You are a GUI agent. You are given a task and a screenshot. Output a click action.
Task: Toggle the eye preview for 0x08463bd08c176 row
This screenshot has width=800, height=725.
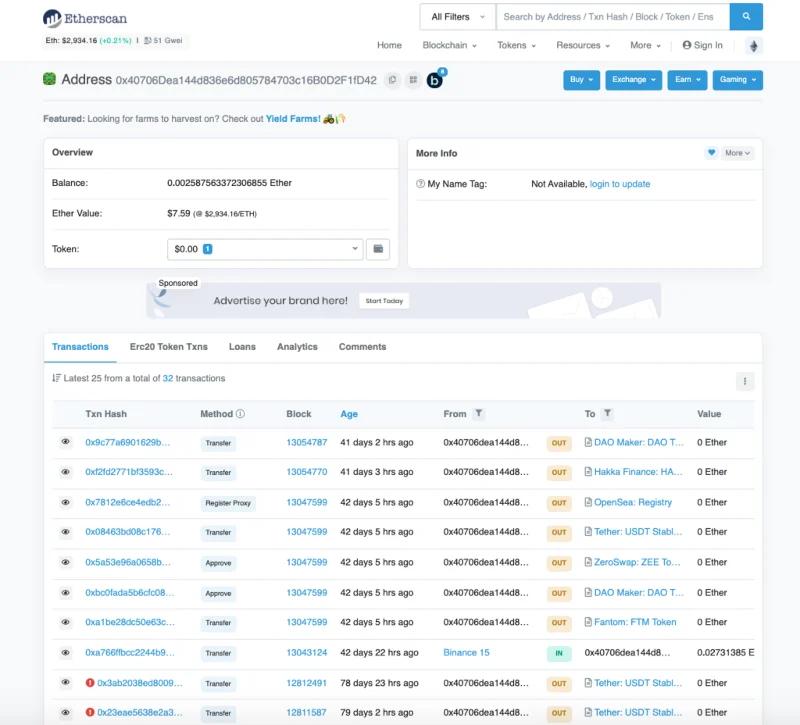click(65, 532)
